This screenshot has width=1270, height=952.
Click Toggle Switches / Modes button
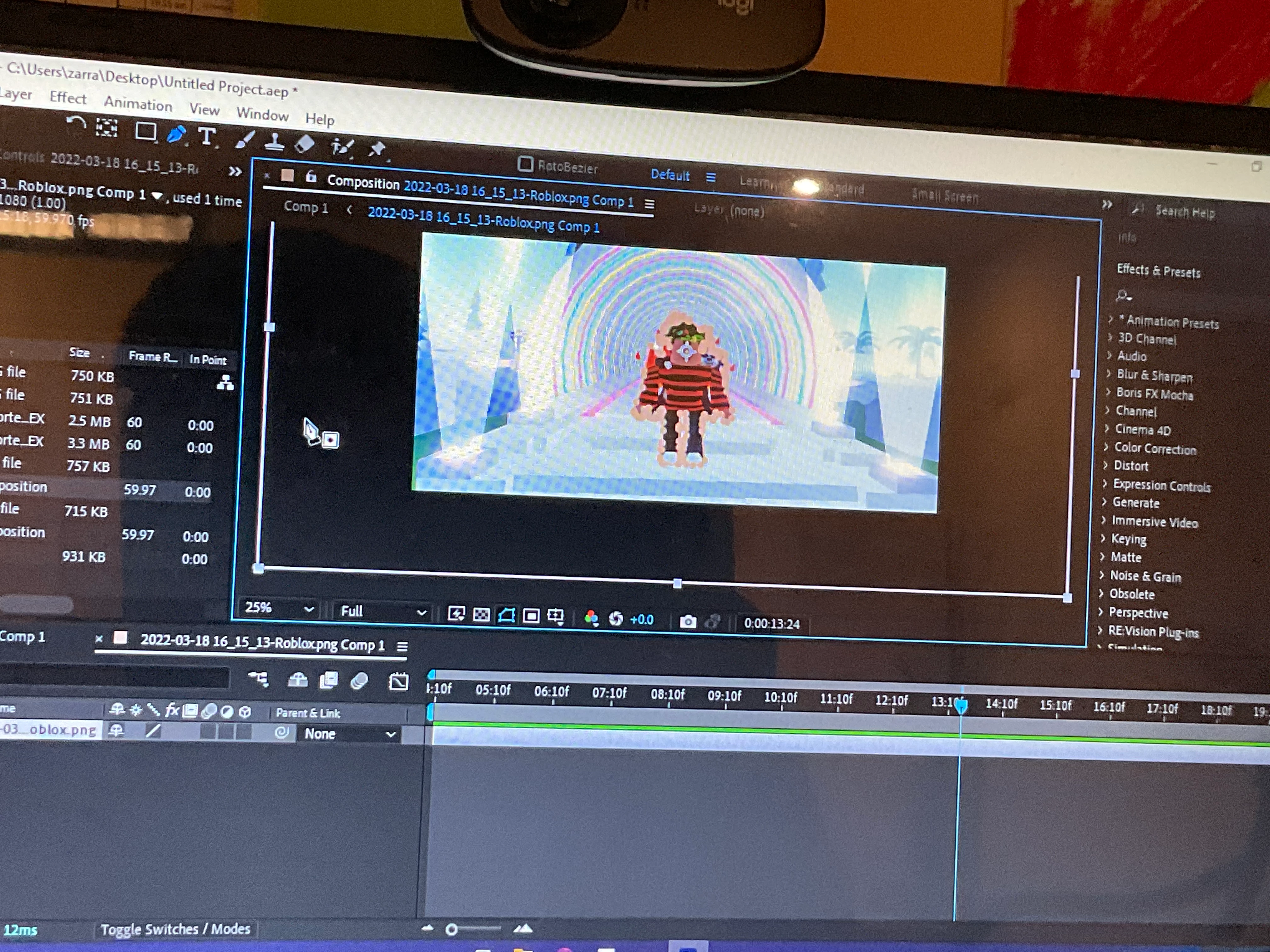coord(175,929)
